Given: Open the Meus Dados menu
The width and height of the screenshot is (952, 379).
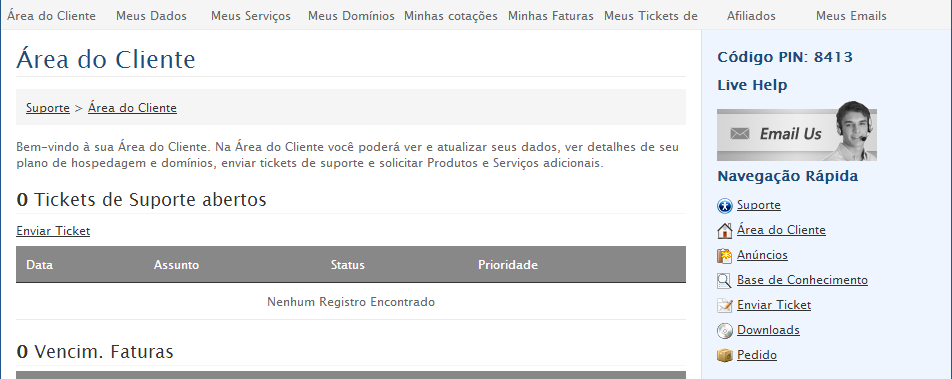Looking at the screenshot, I should [151, 16].
